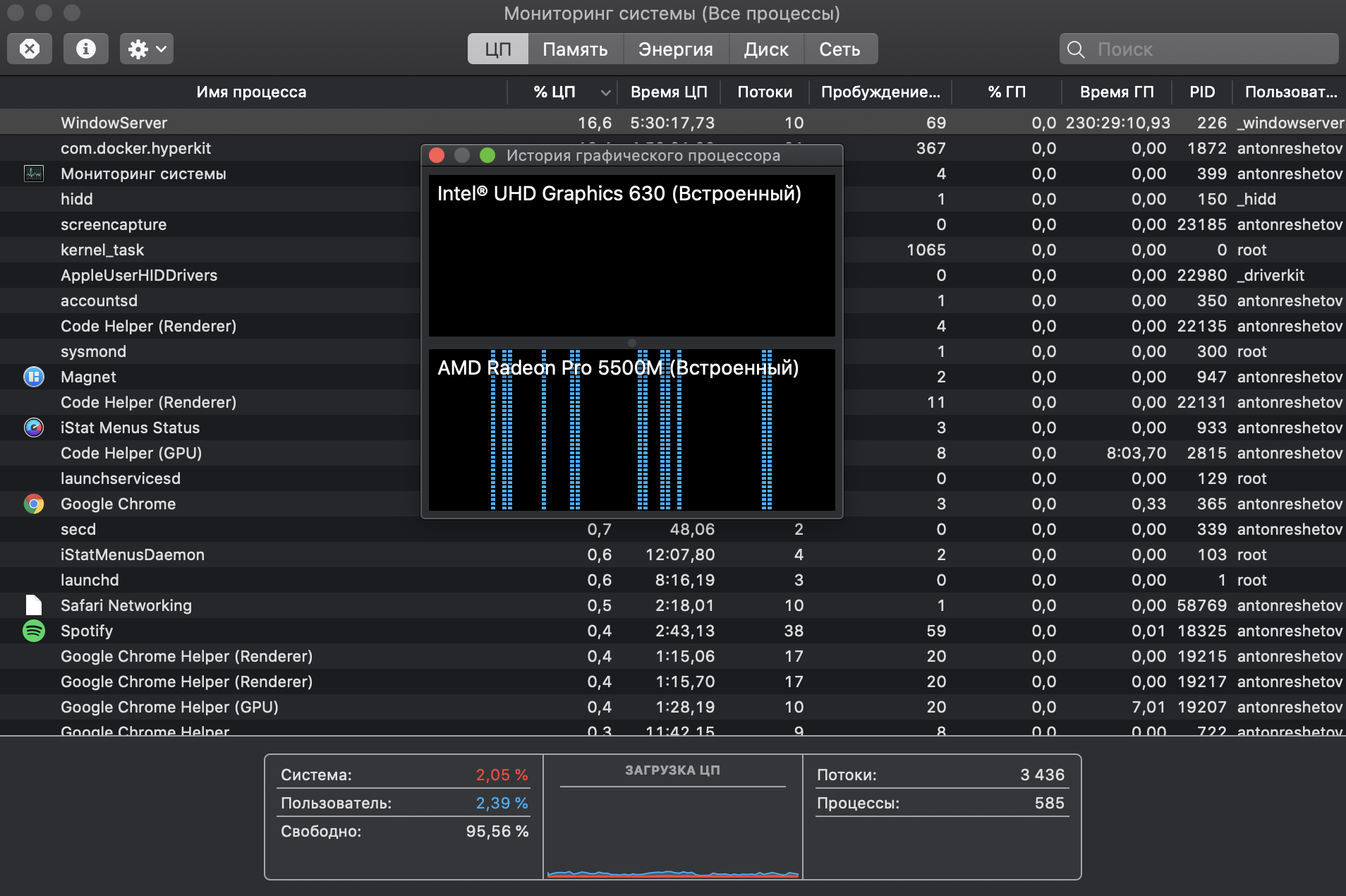Sort by % ГП column header

(x=1007, y=92)
